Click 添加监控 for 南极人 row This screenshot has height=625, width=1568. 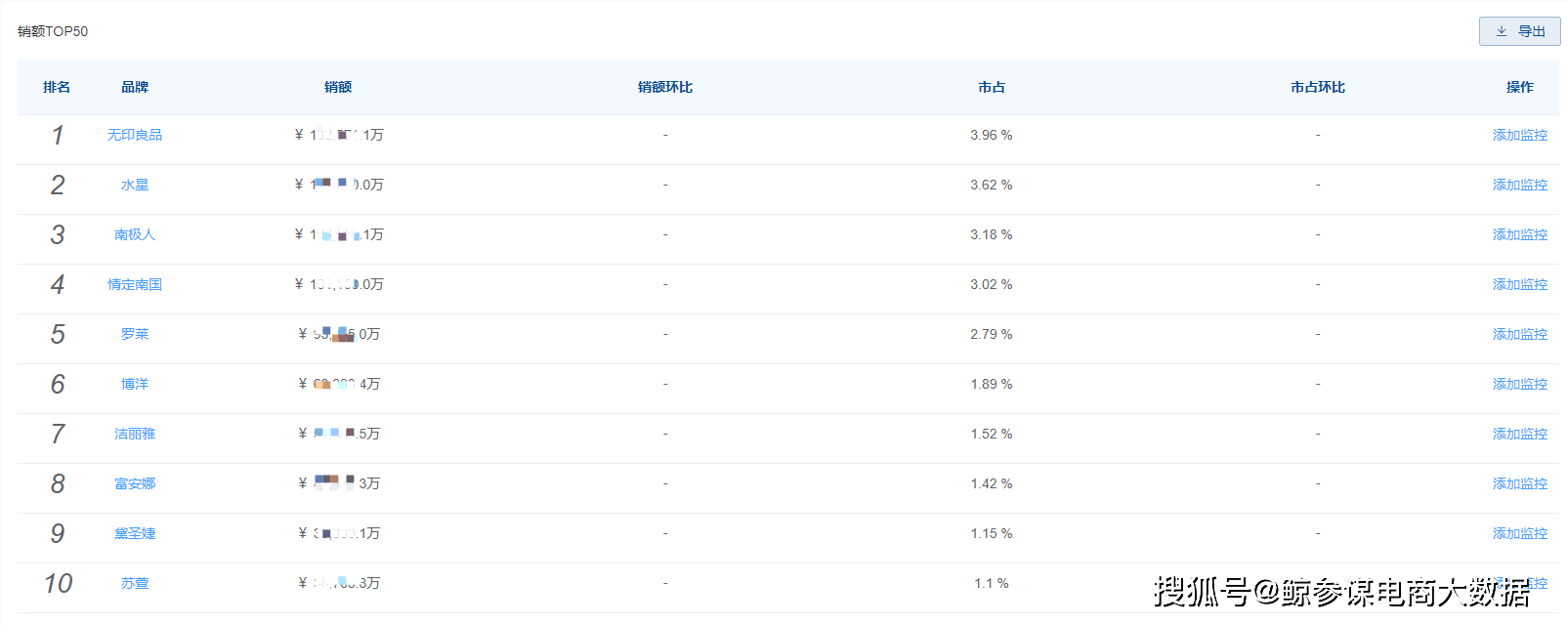coord(1519,234)
